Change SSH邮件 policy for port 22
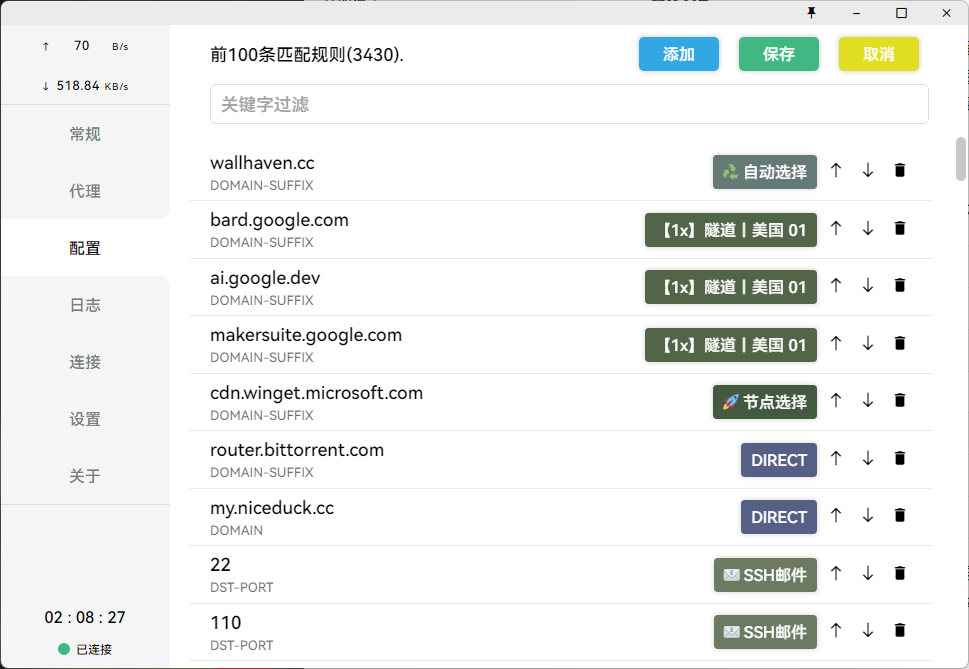 coord(765,575)
